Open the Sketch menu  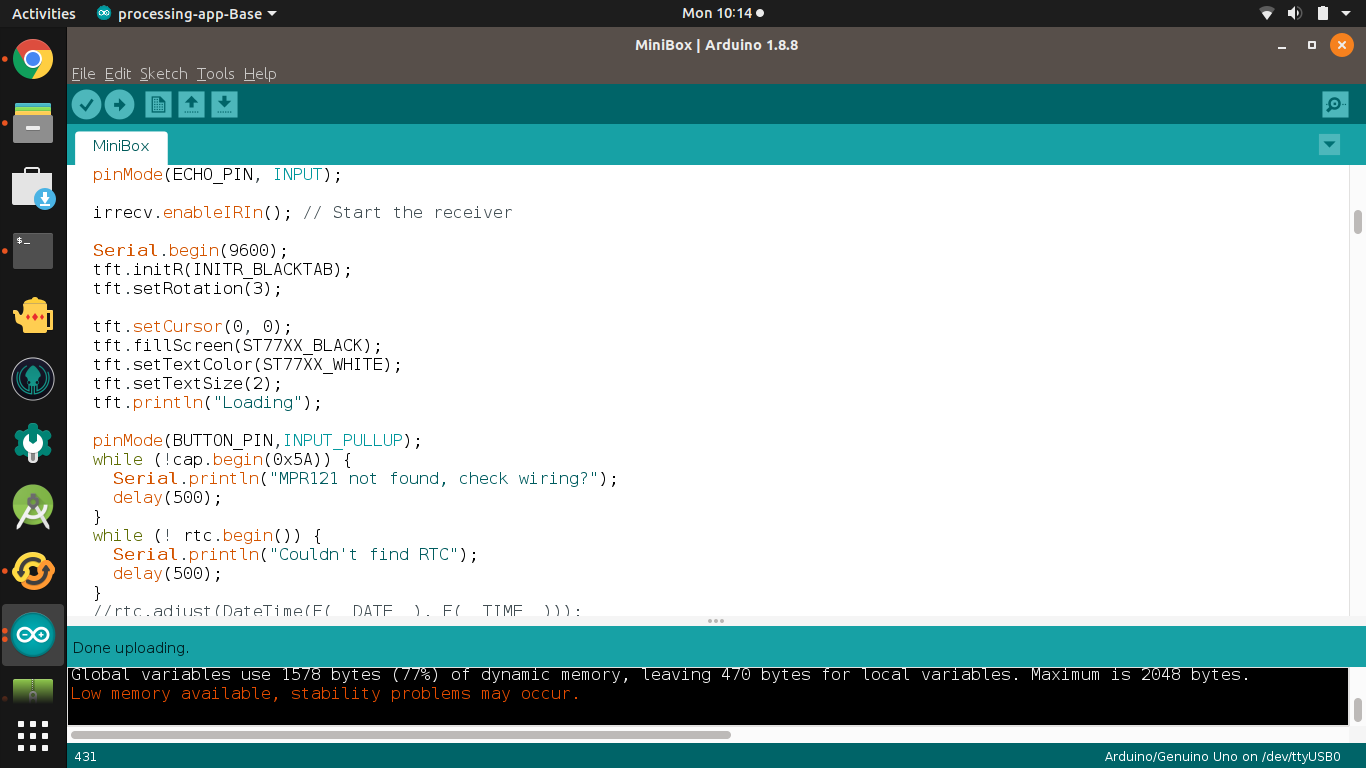pos(164,74)
